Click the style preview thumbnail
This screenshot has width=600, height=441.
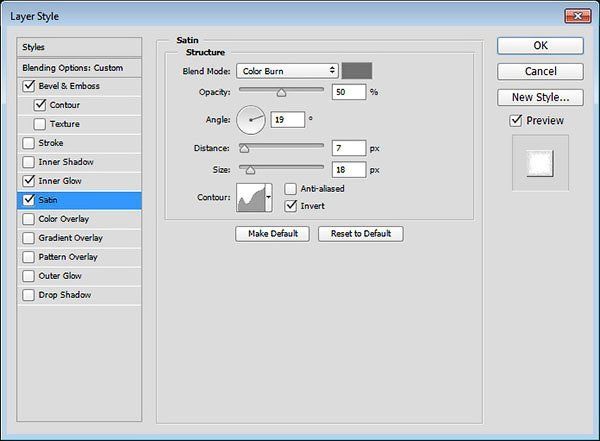[x=540, y=163]
